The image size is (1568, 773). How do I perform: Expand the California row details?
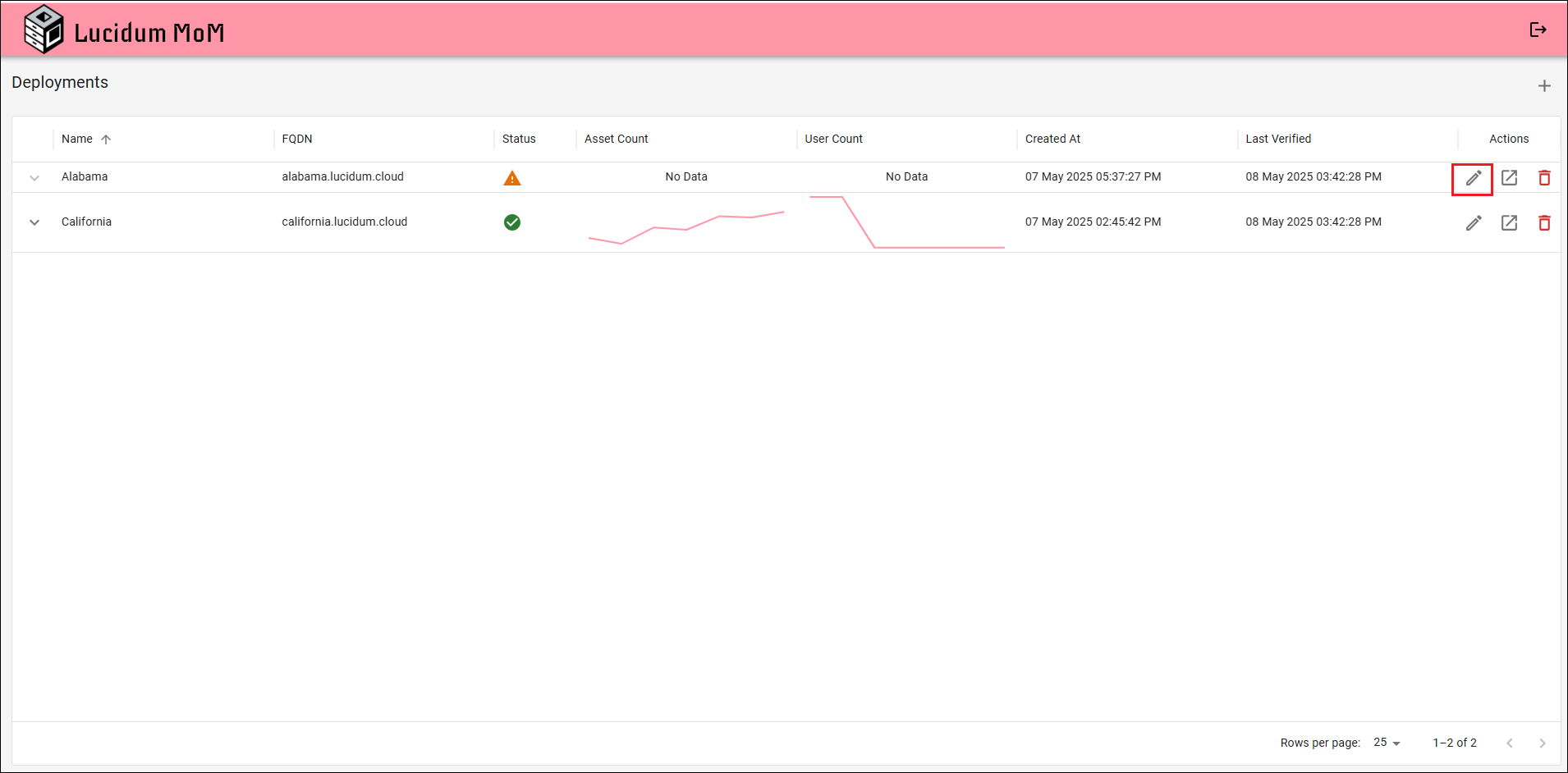[34, 222]
